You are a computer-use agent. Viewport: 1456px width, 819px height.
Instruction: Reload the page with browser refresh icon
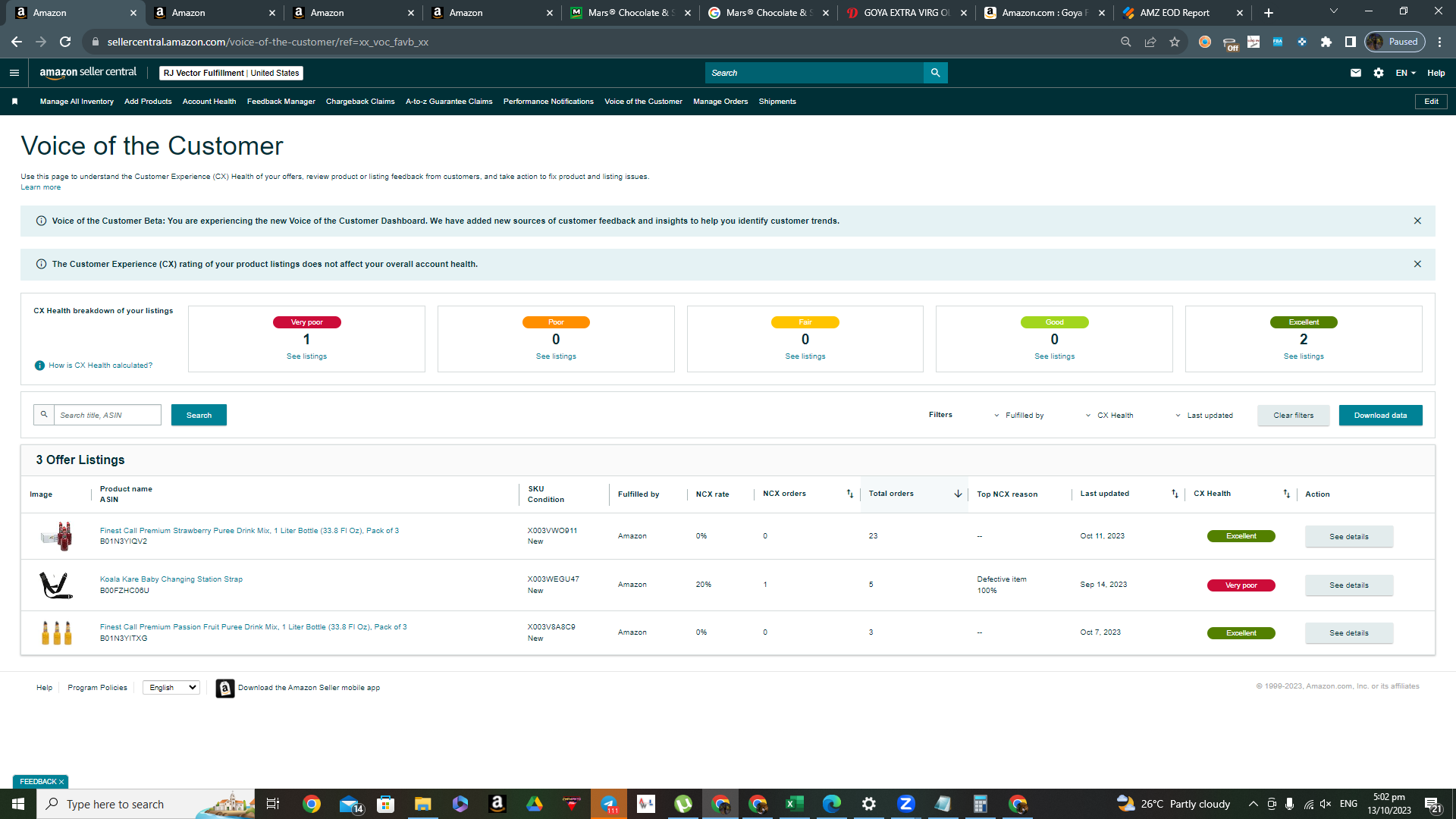(65, 42)
